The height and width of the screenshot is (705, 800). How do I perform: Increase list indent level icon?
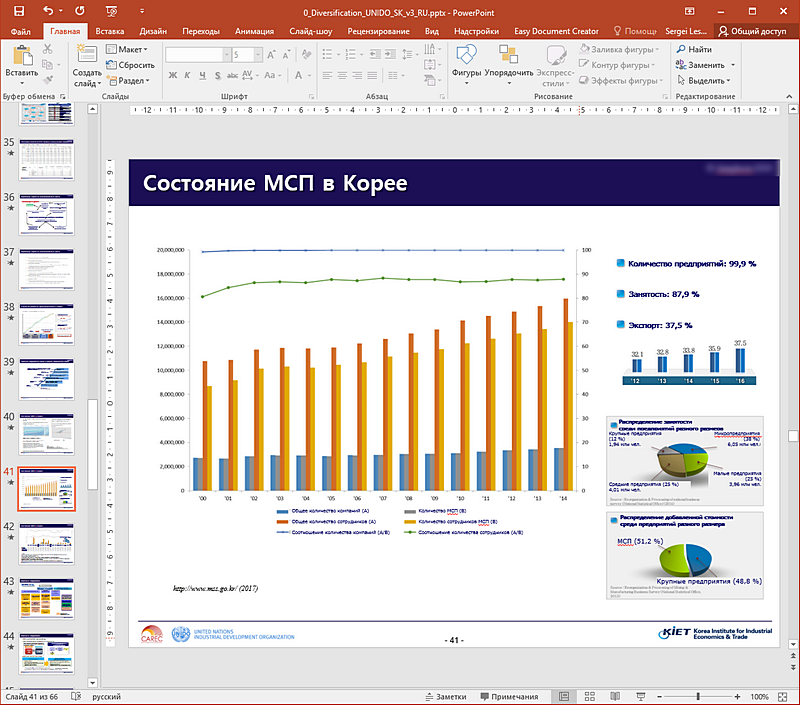pos(390,54)
